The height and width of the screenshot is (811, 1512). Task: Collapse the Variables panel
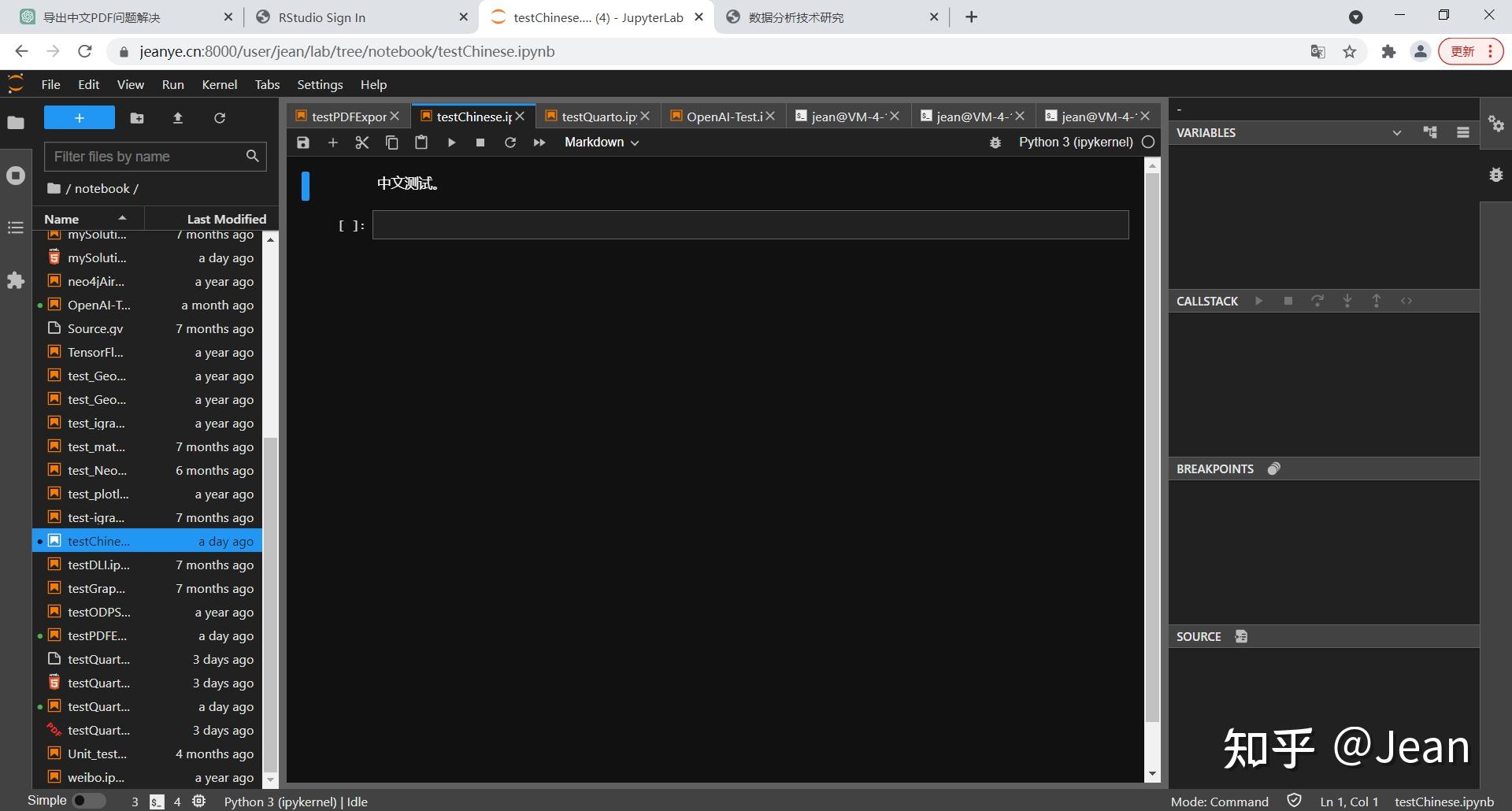click(x=1397, y=132)
